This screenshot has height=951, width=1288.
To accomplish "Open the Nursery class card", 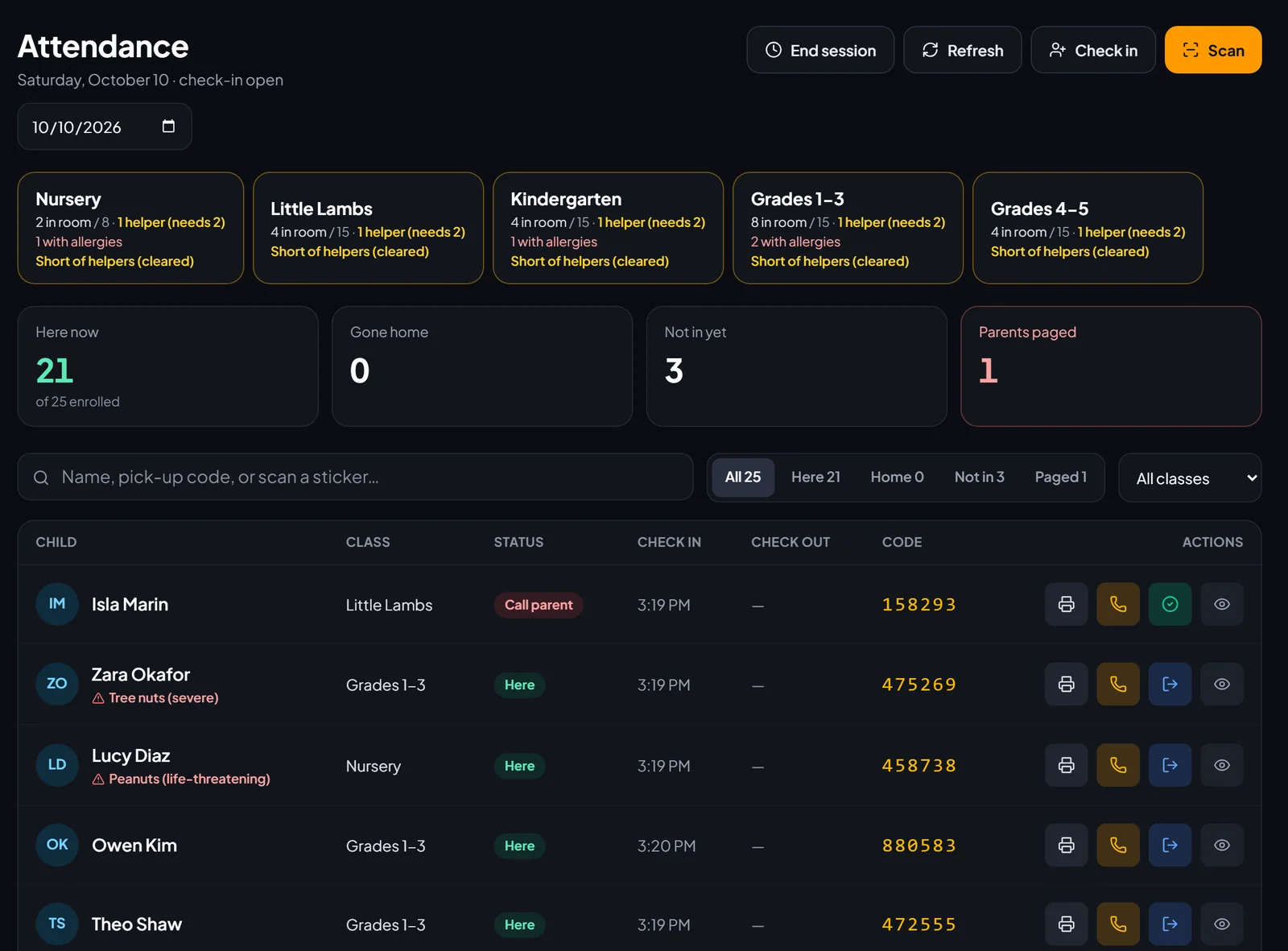I will [x=130, y=228].
